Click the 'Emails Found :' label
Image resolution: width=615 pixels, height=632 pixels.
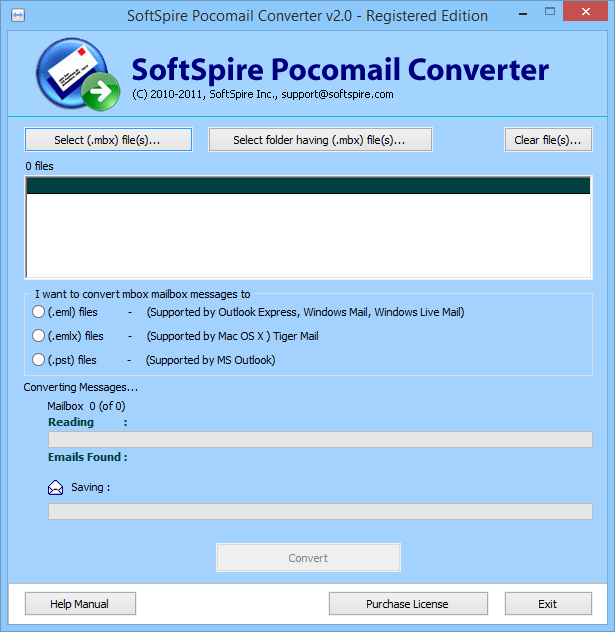87,457
